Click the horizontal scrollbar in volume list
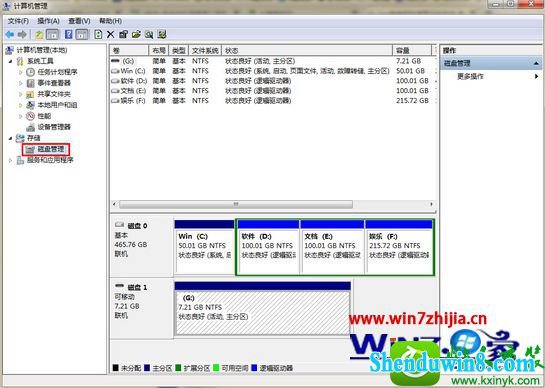The height and width of the screenshot is (388, 545). 236,204
